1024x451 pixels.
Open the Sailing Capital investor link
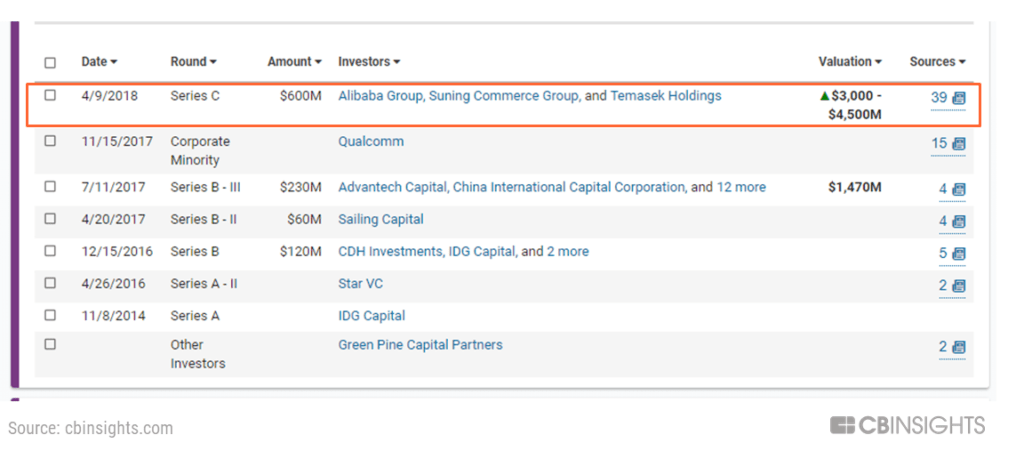(381, 219)
